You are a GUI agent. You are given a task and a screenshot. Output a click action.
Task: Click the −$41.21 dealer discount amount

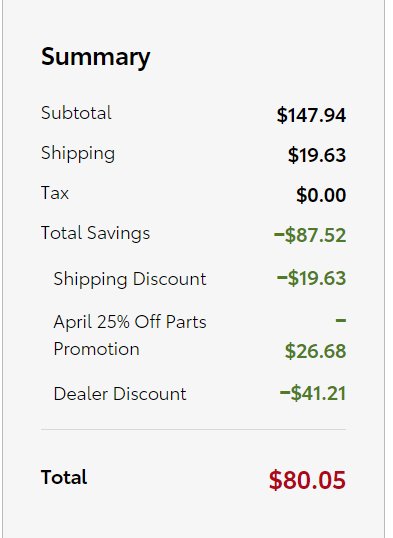point(313,393)
